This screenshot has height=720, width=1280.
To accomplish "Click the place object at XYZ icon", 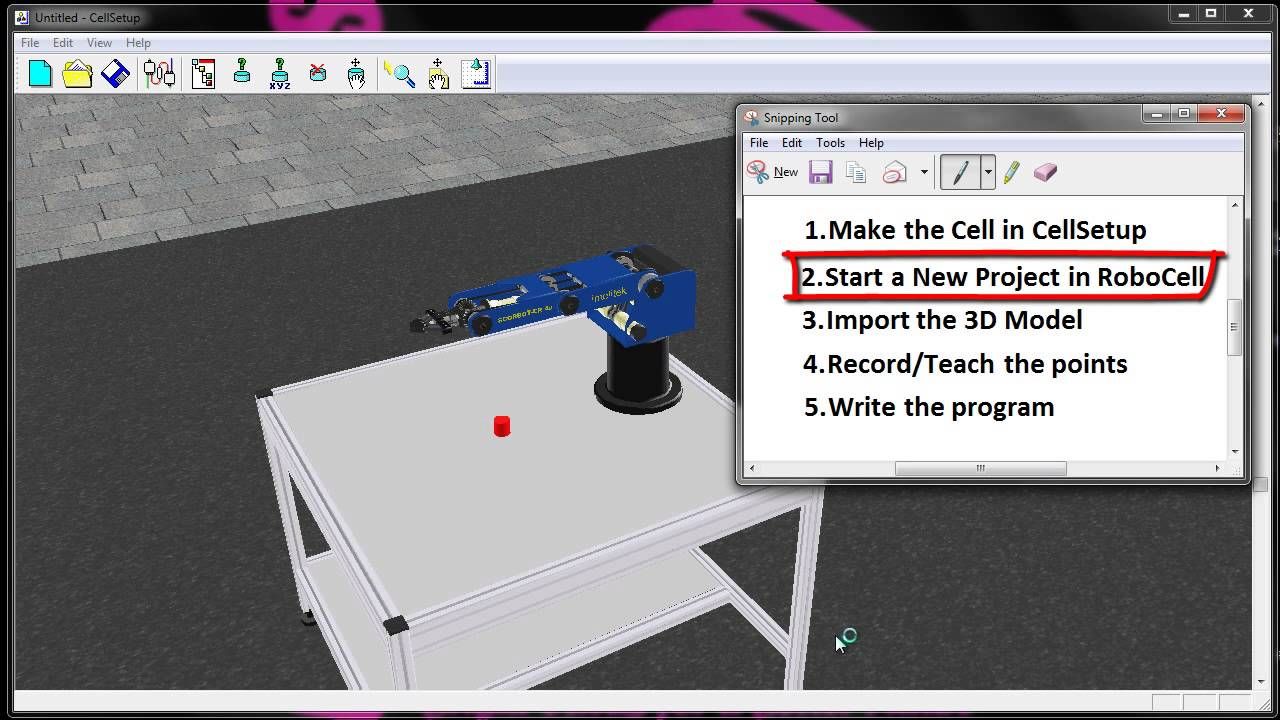I will coord(280,73).
